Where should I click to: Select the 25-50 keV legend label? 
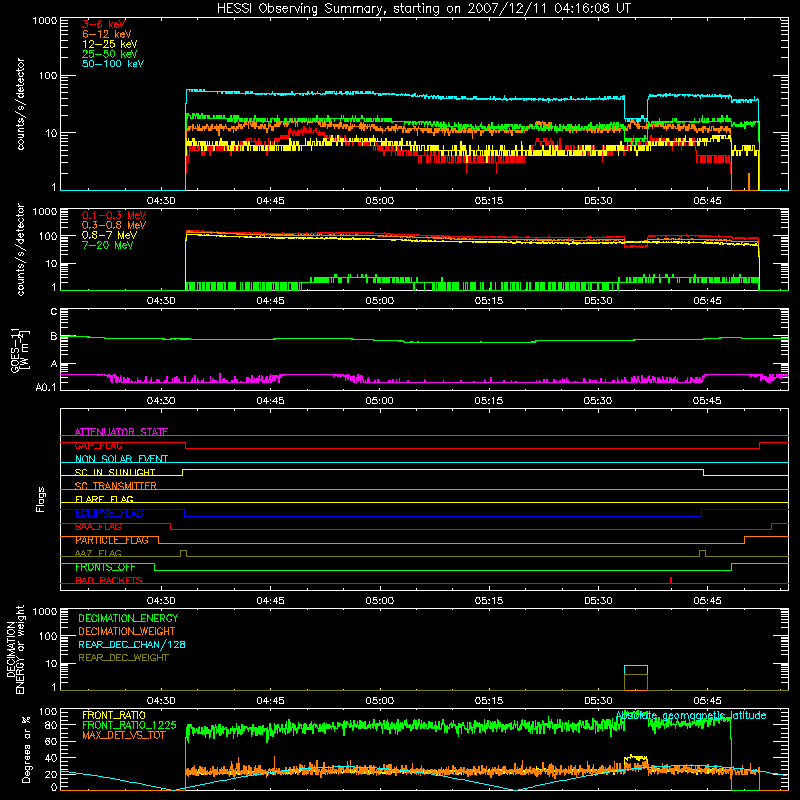(110, 54)
